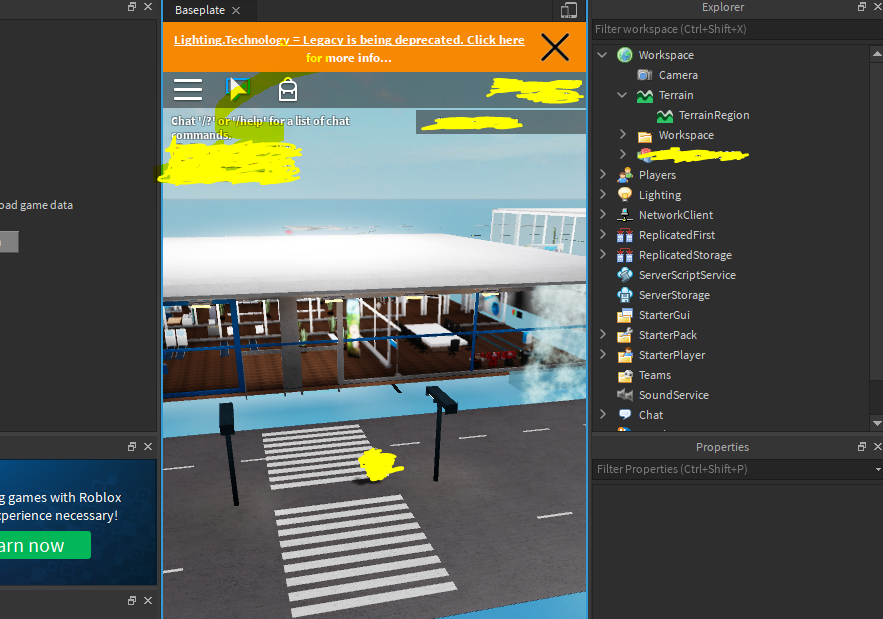Select the Camera row text
The width and height of the screenshot is (883, 619).
coord(678,75)
